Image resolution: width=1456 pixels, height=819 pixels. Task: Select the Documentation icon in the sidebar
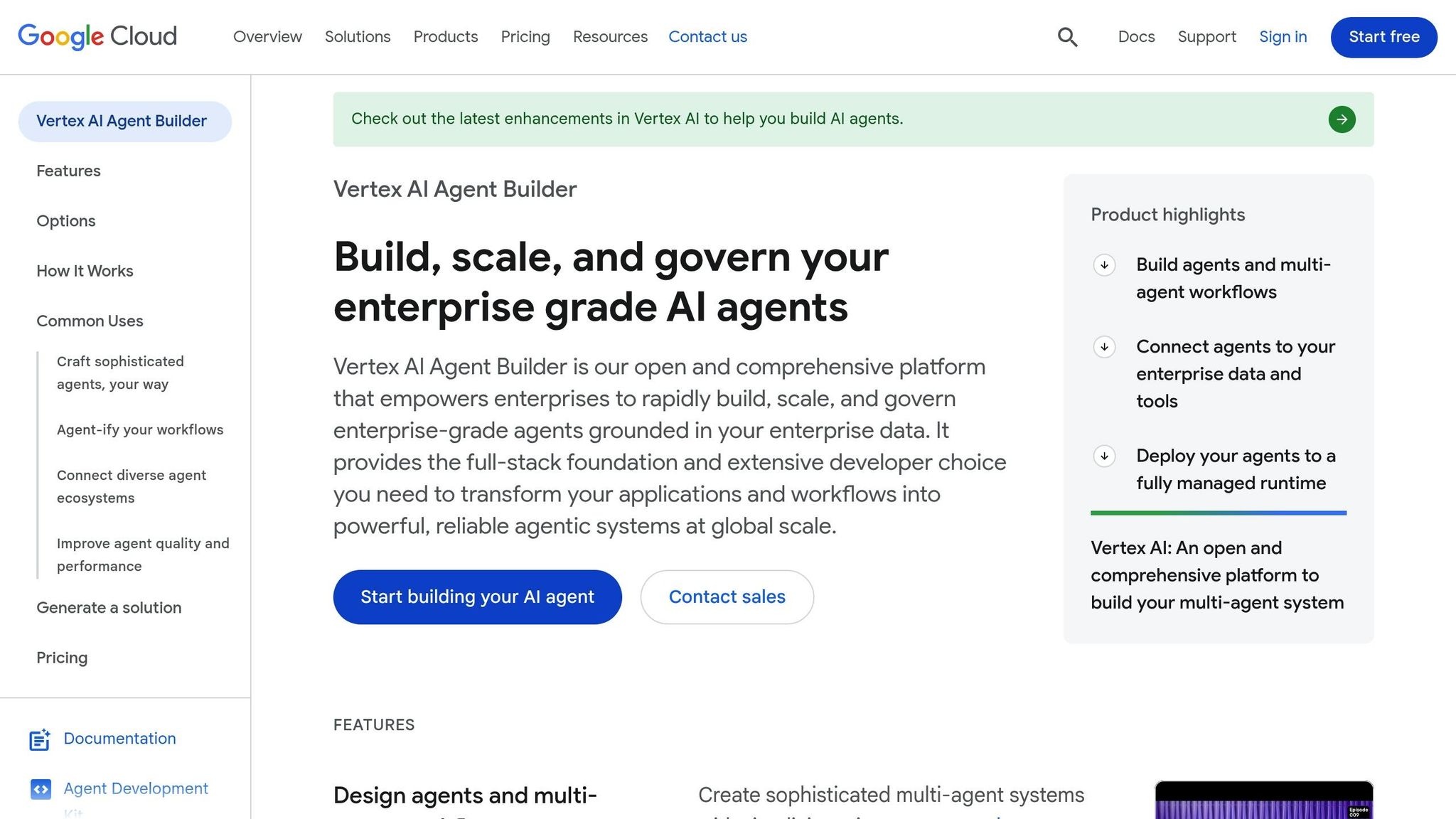click(41, 739)
